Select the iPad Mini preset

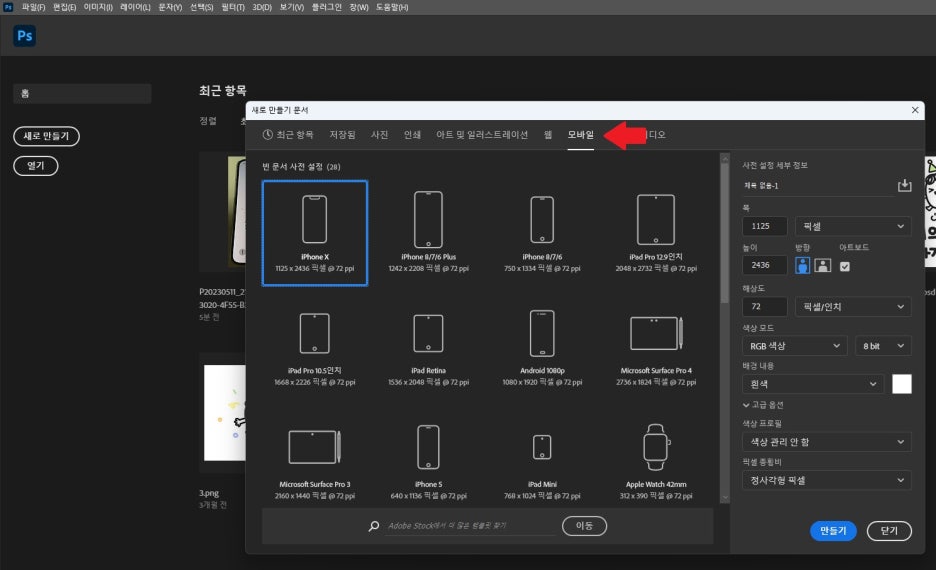point(542,461)
